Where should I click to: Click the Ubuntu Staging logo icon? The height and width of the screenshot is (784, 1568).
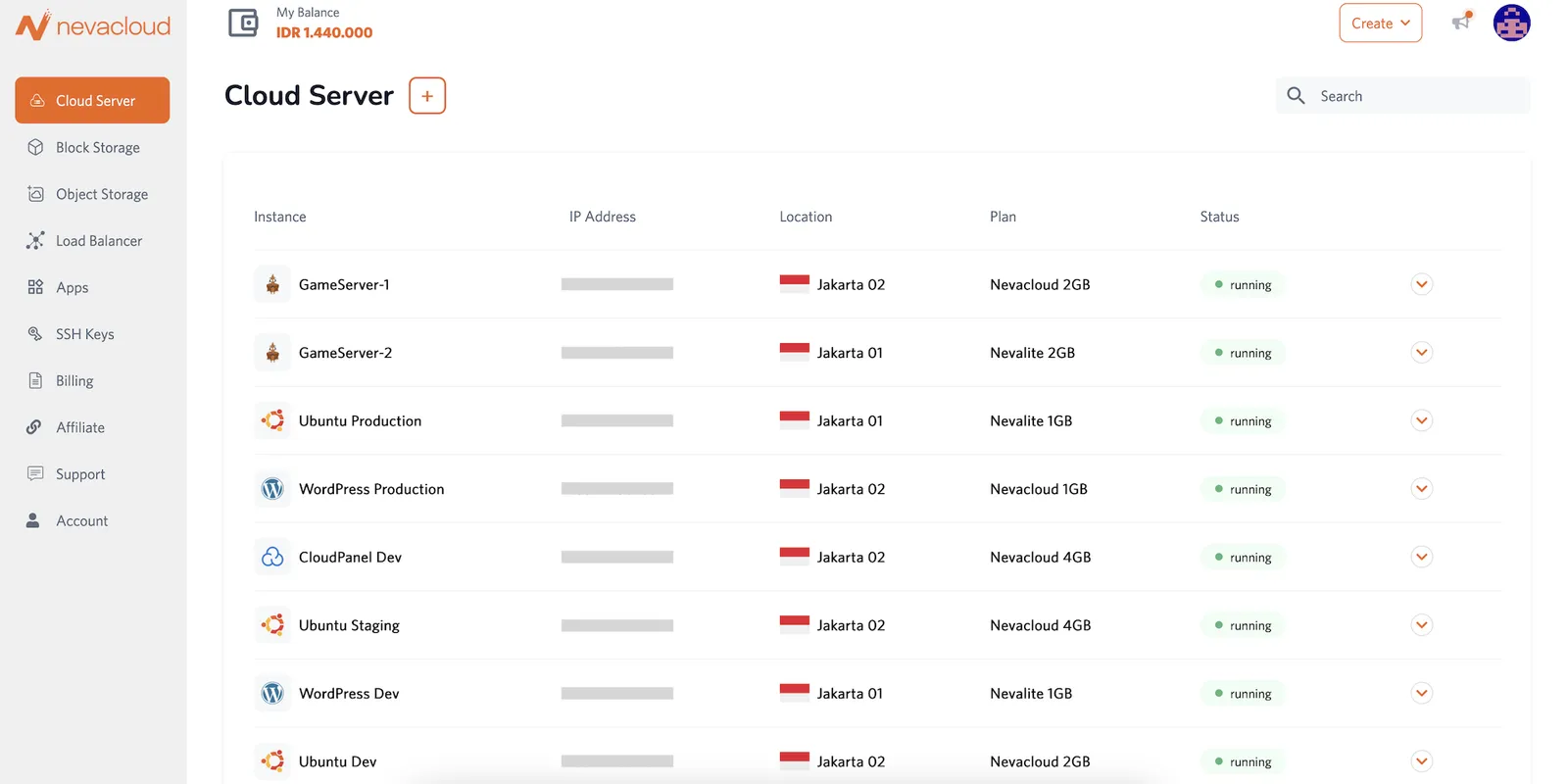click(272, 625)
